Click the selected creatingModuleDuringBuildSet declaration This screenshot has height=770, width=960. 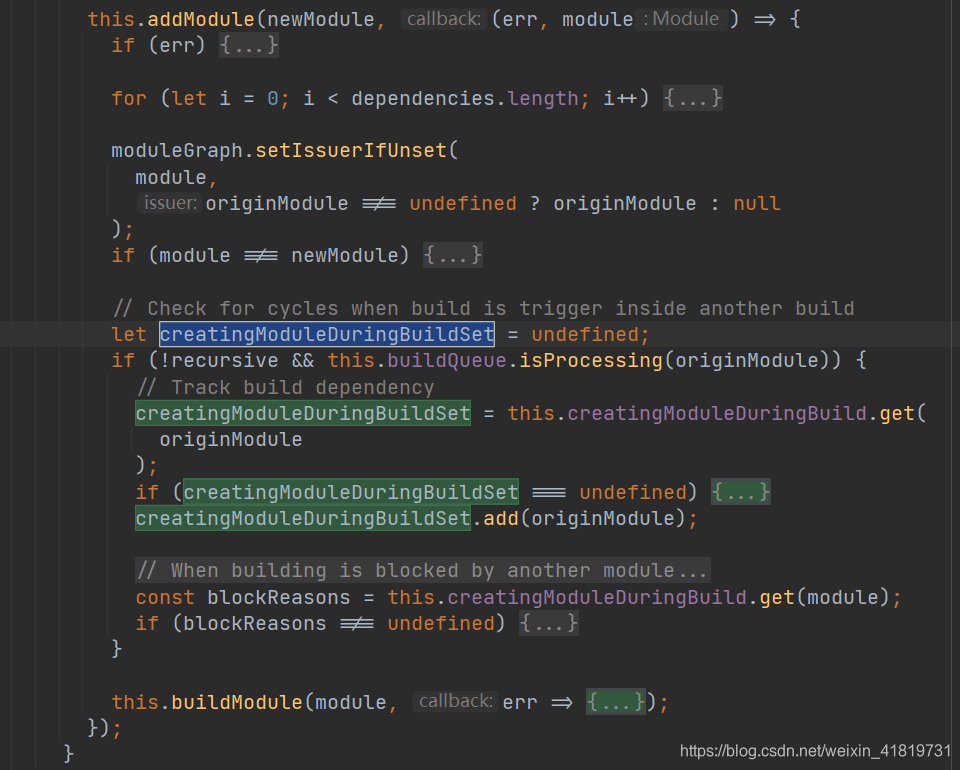coord(327,334)
